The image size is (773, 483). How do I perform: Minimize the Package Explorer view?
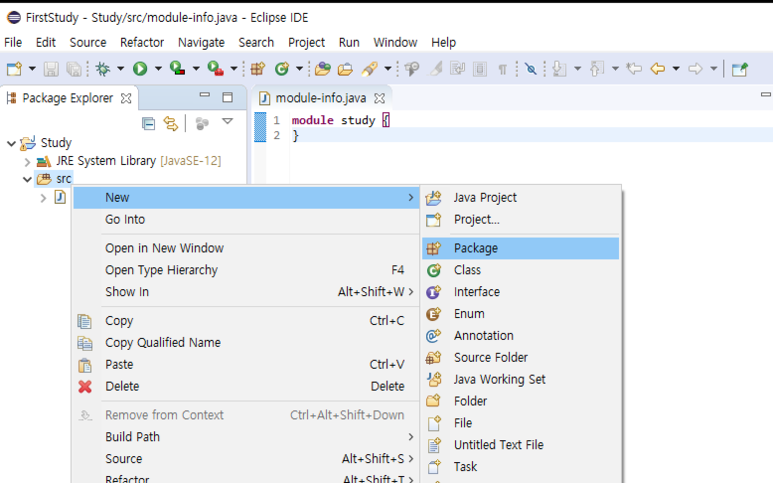[205, 95]
